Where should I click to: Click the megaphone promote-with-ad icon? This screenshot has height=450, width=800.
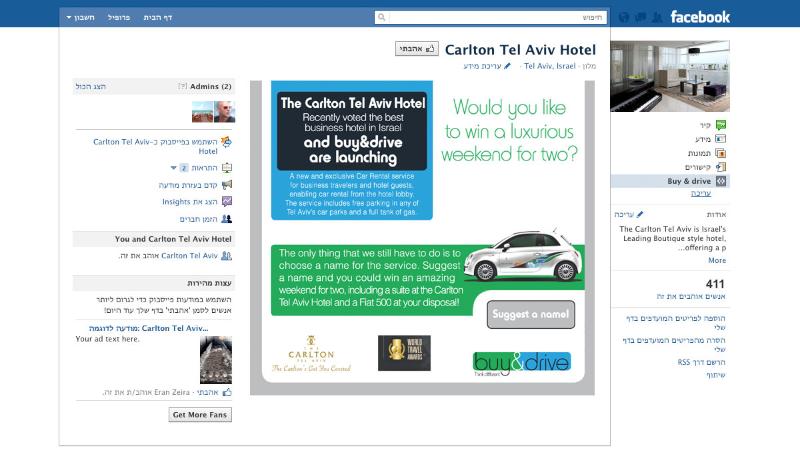227,185
